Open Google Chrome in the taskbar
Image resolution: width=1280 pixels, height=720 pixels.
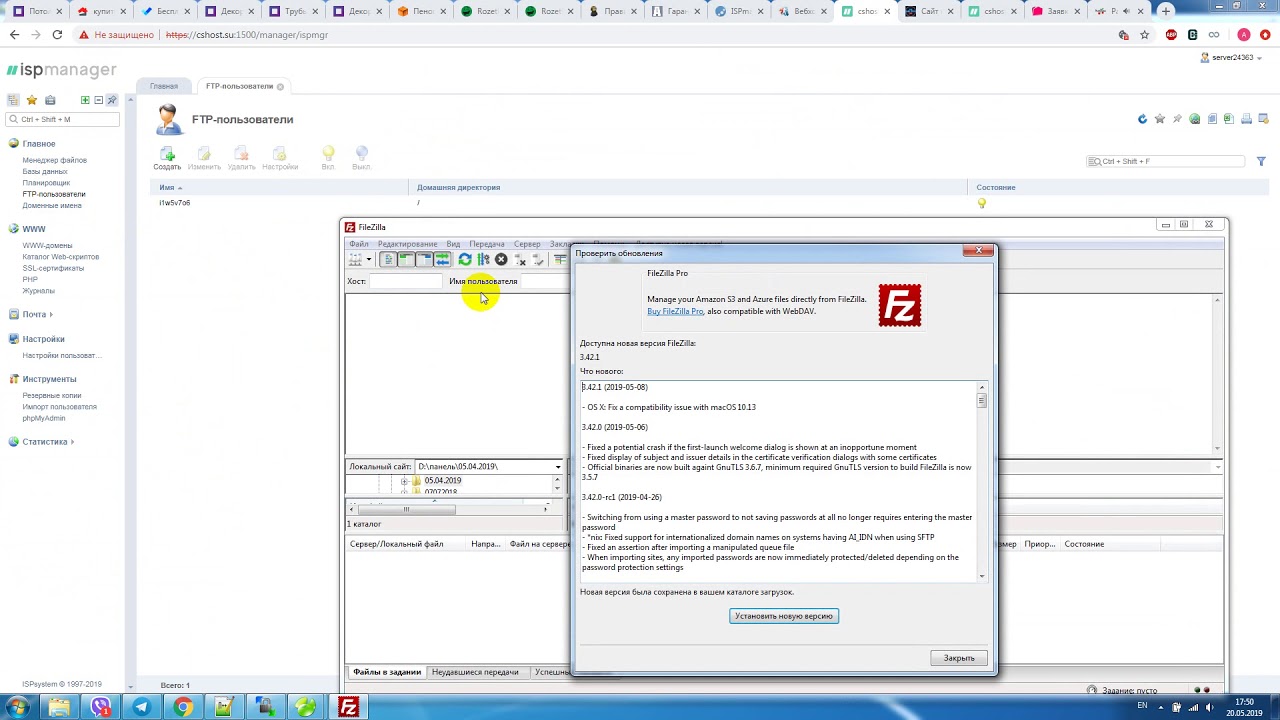click(x=183, y=707)
